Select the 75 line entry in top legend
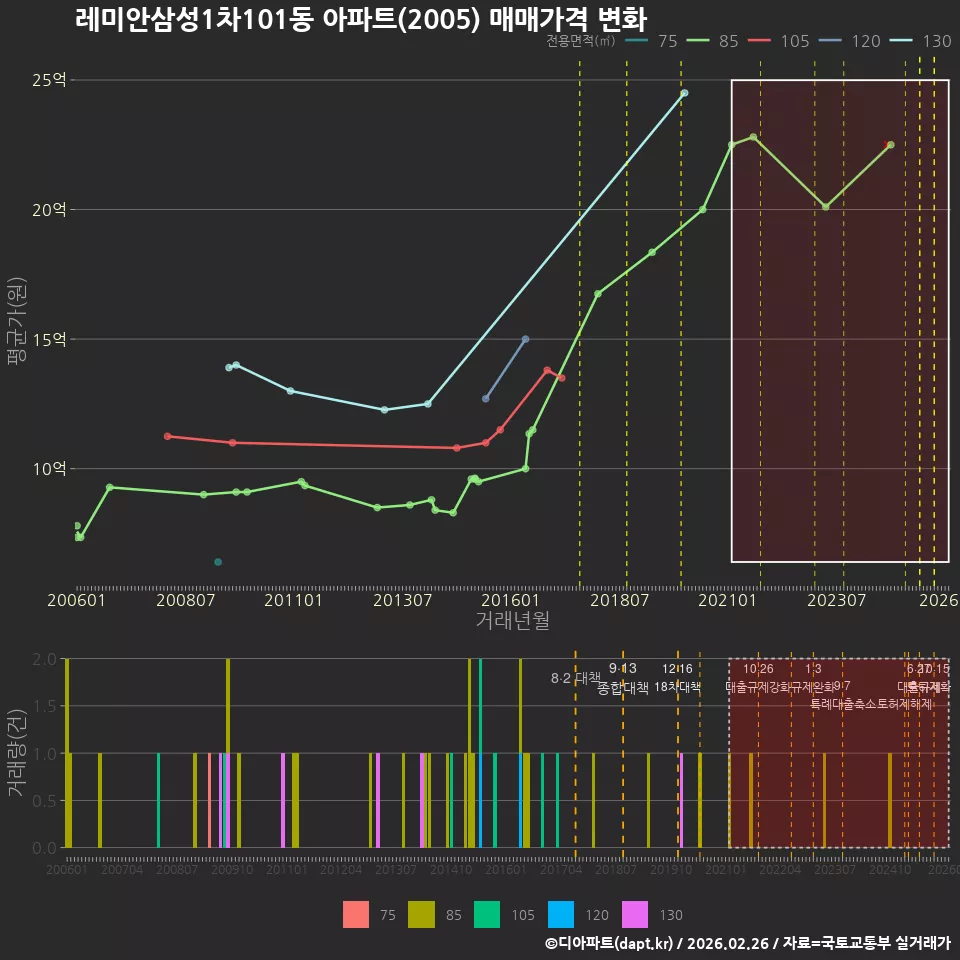The width and height of the screenshot is (960, 960). click(x=651, y=41)
